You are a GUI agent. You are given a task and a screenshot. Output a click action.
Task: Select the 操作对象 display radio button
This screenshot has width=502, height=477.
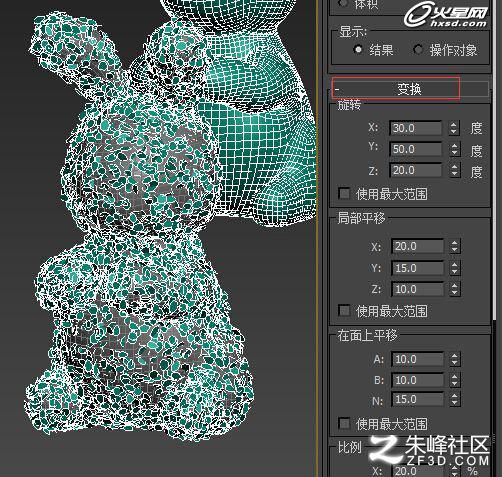418,50
